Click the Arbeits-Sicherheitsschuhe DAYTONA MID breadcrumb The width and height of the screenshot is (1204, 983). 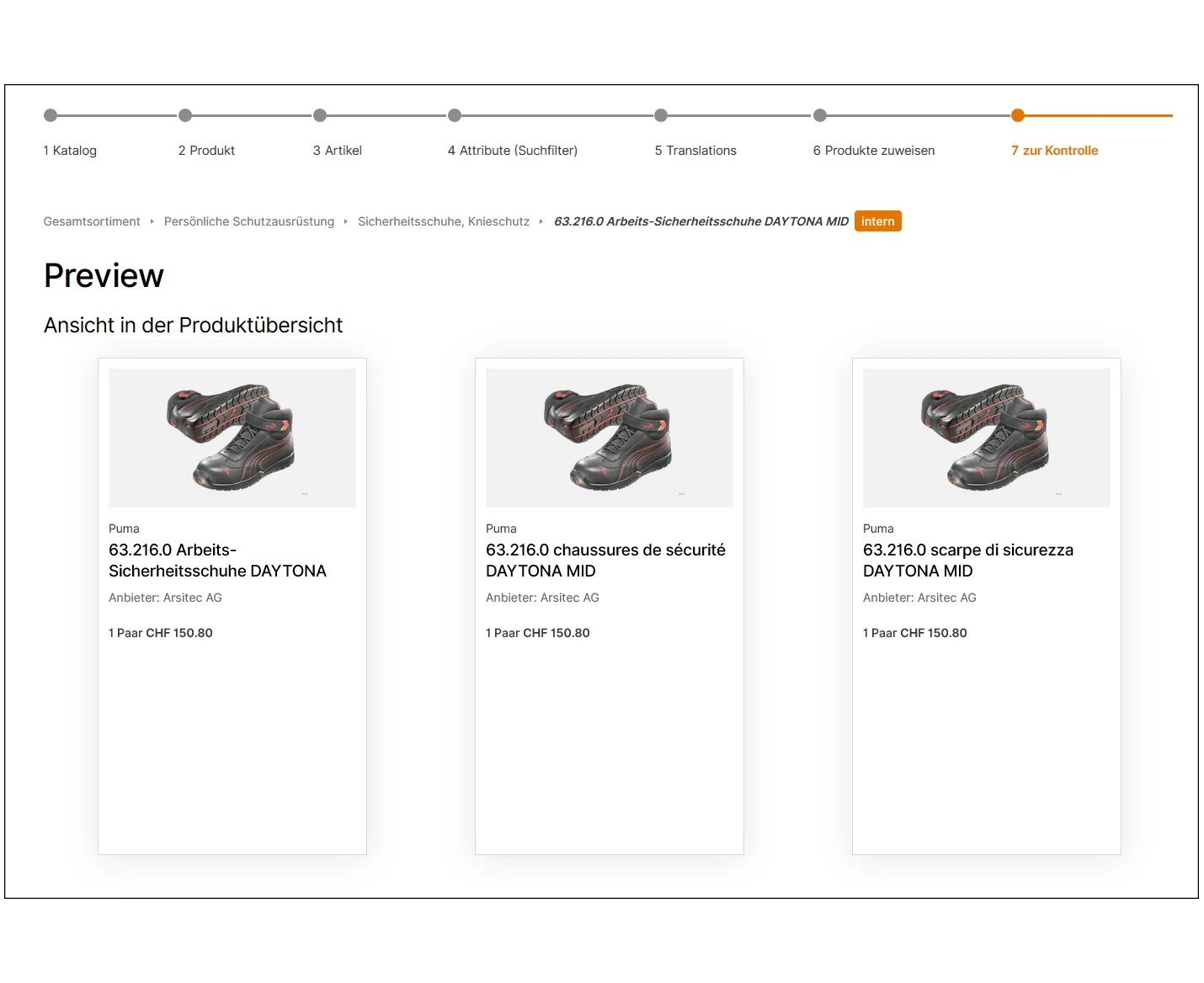[701, 221]
